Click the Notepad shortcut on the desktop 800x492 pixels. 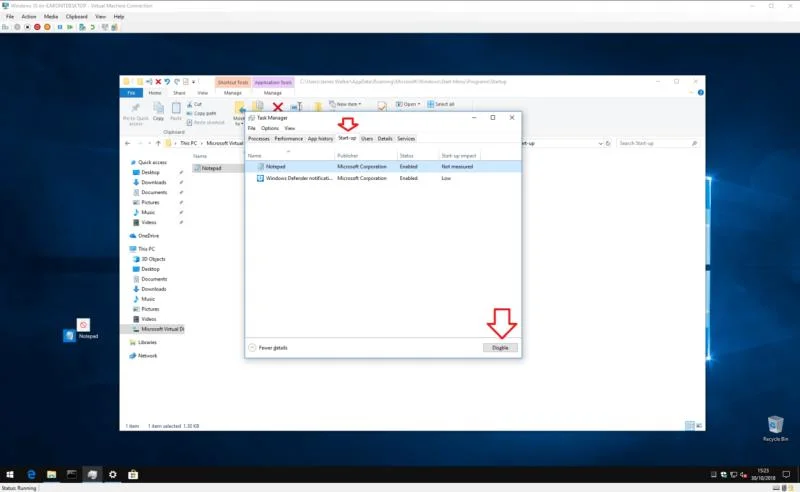80,331
